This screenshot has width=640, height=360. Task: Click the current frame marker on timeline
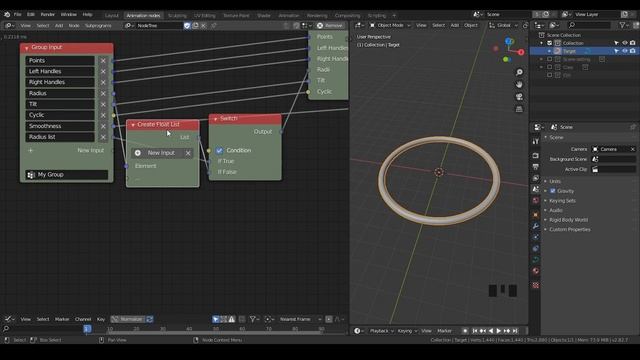pyautogui.click(x=87, y=329)
